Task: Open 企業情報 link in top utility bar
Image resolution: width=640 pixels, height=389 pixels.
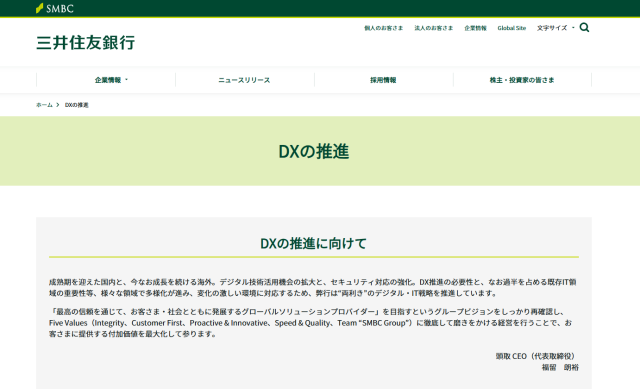Action: pos(475,28)
